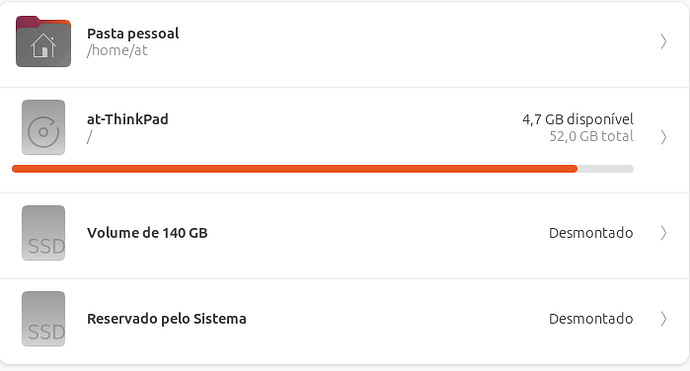Open chevron next to Volume de 140 GB

pyautogui.click(x=663, y=233)
